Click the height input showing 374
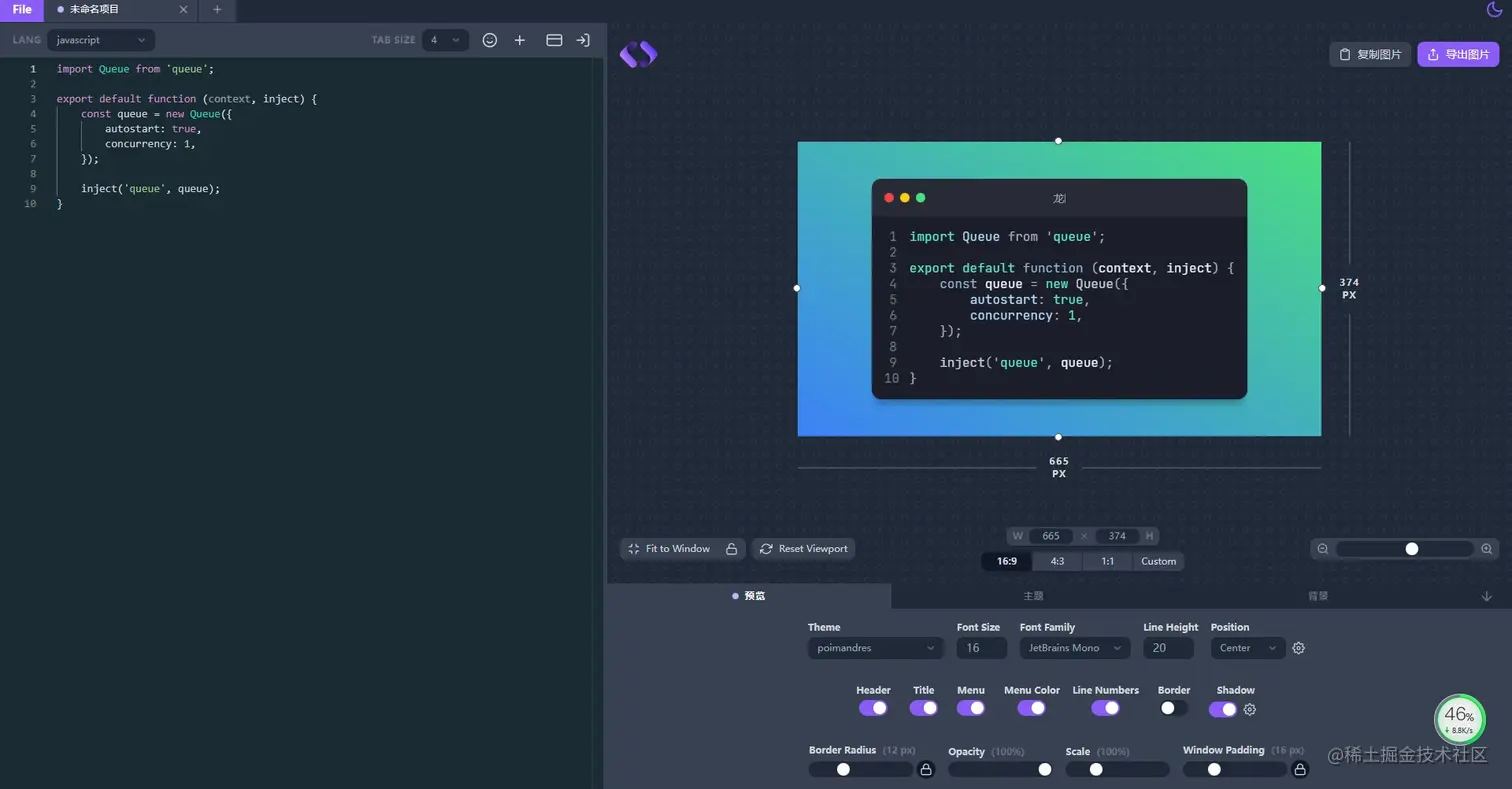Screen dimensions: 1512x789 (x=1117, y=536)
